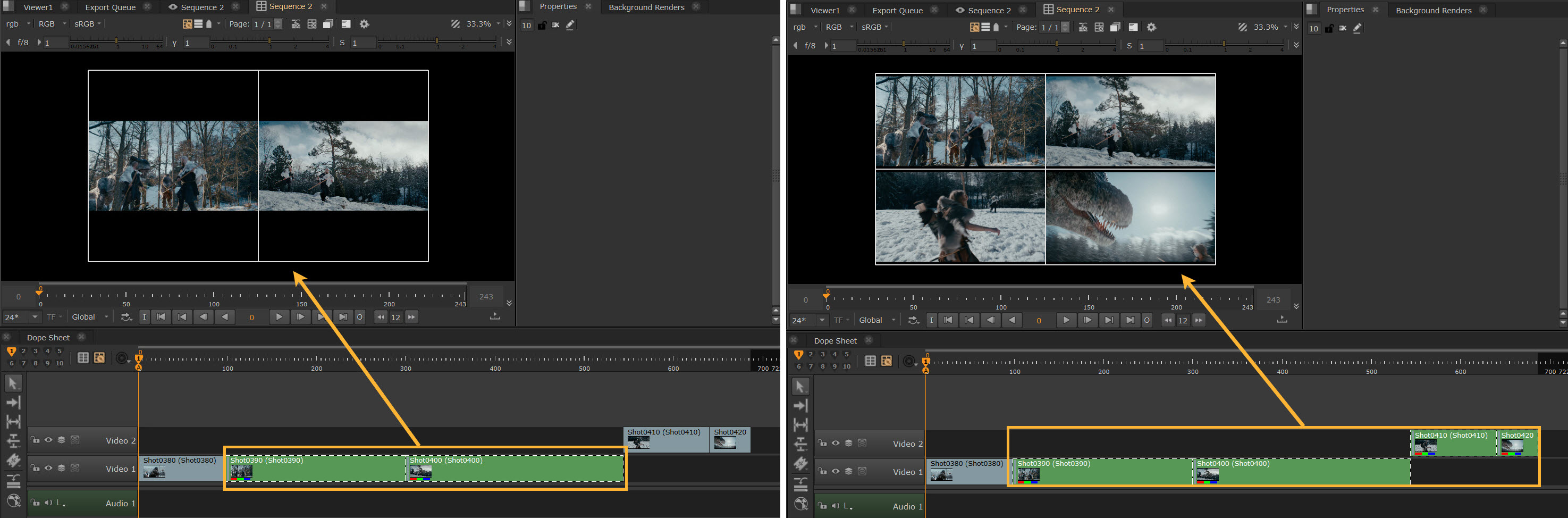Click the saturation slider in right viewer

click(1224, 46)
